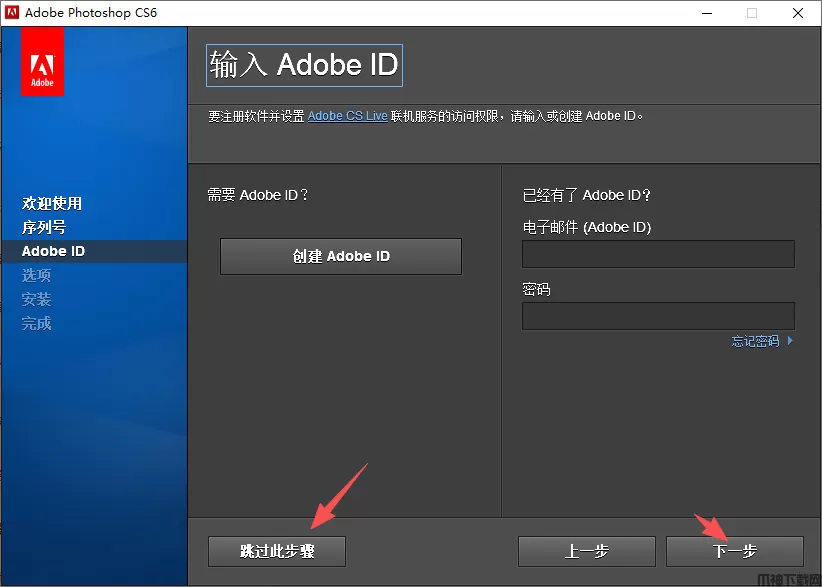Continue with the 下一步 button
Viewport: 822px width, 587px height.
(735, 551)
